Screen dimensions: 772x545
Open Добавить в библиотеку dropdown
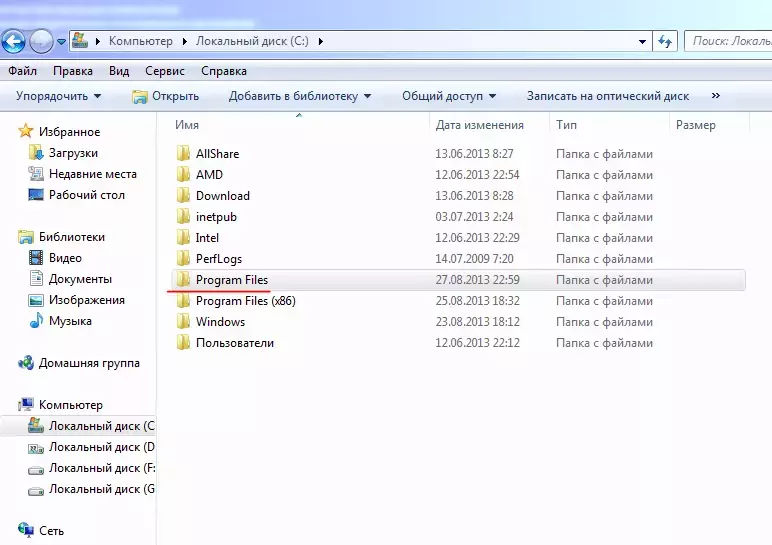coord(300,96)
